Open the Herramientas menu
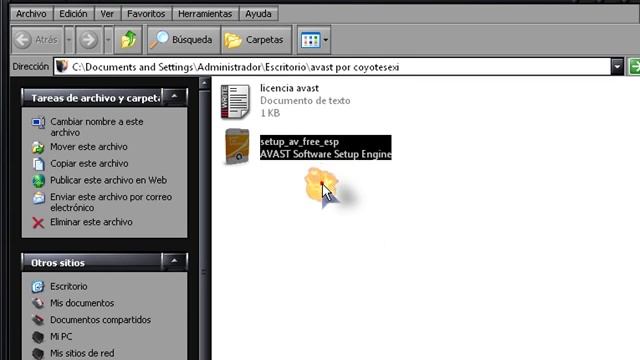The height and width of the screenshot is (360, 640). (205, 14)
